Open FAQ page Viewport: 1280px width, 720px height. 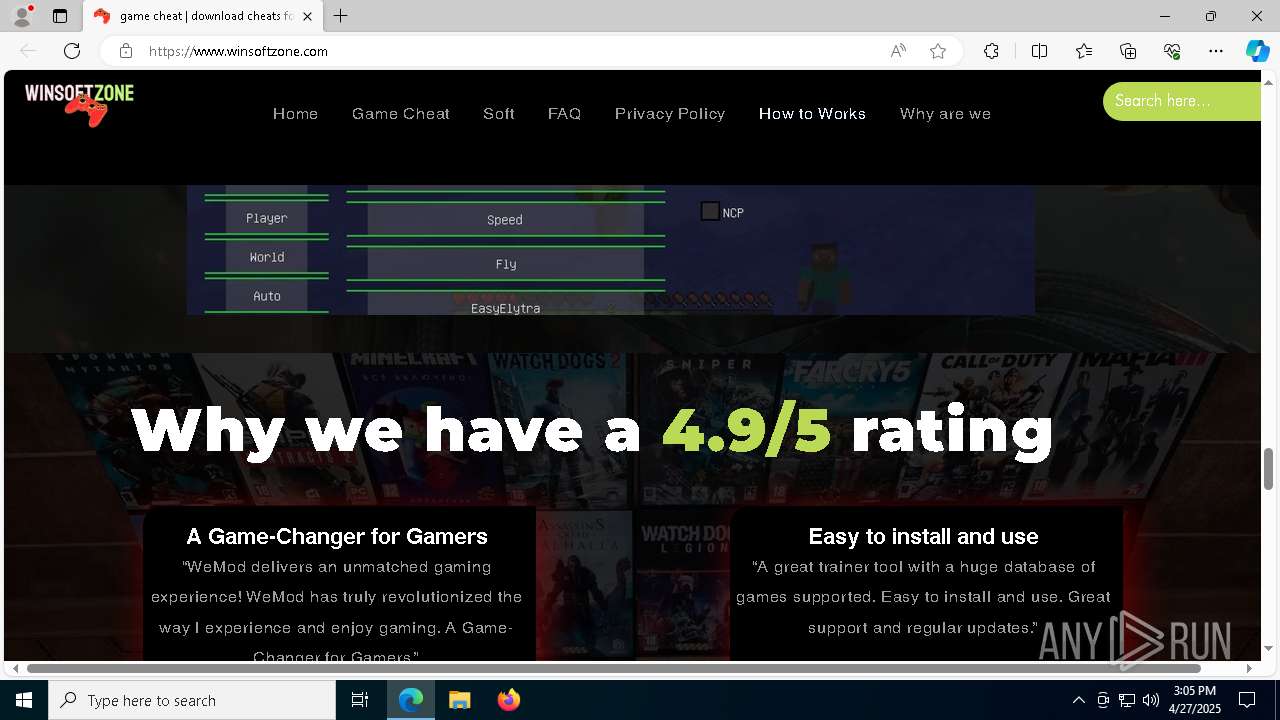564,114
